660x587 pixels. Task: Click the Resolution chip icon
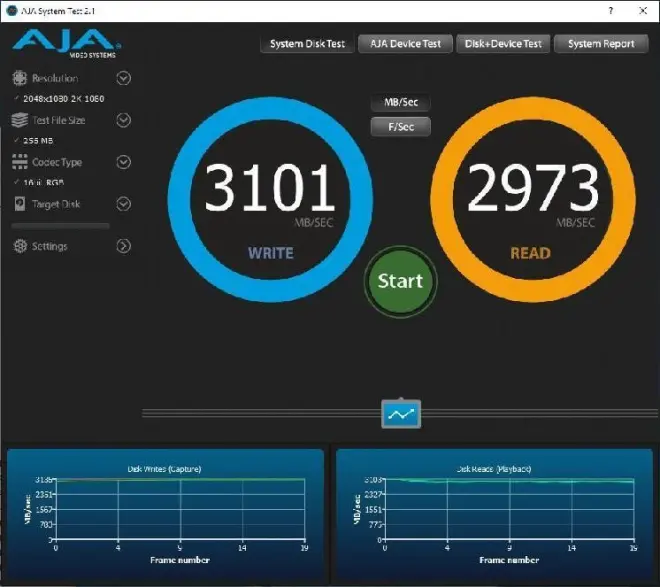pos(20,79)
